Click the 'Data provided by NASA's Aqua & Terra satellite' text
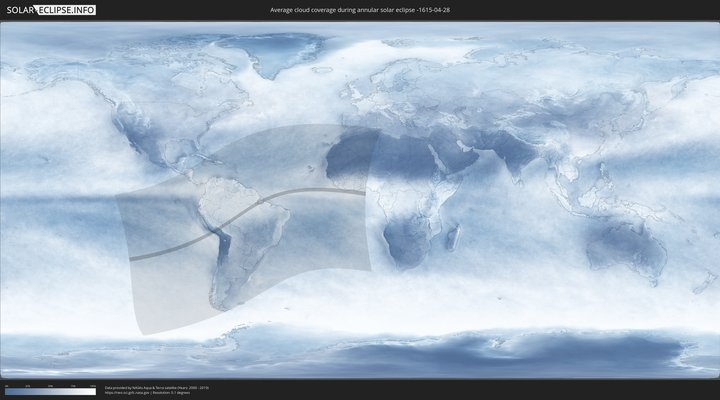 coord(157,388)
